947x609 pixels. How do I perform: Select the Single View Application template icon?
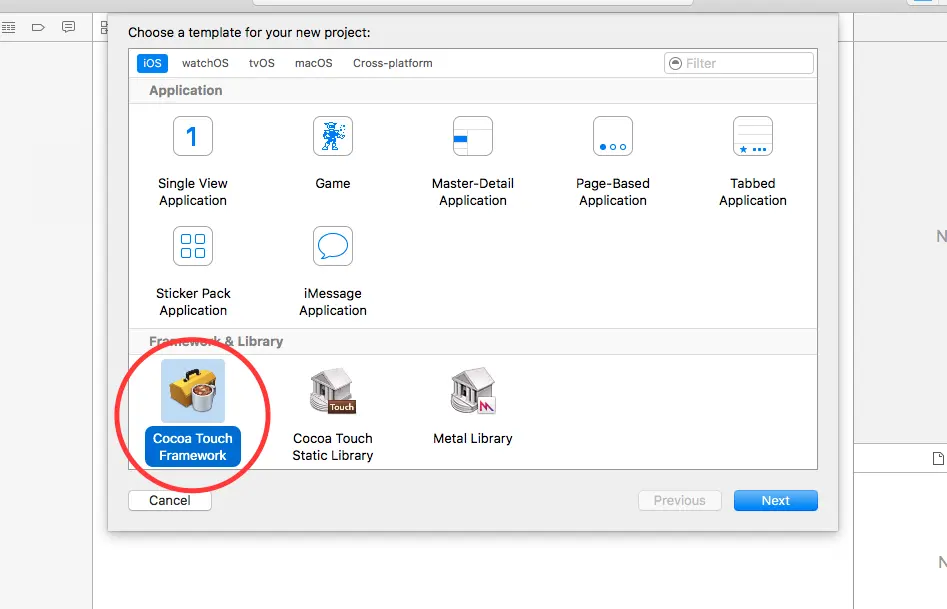193,136
